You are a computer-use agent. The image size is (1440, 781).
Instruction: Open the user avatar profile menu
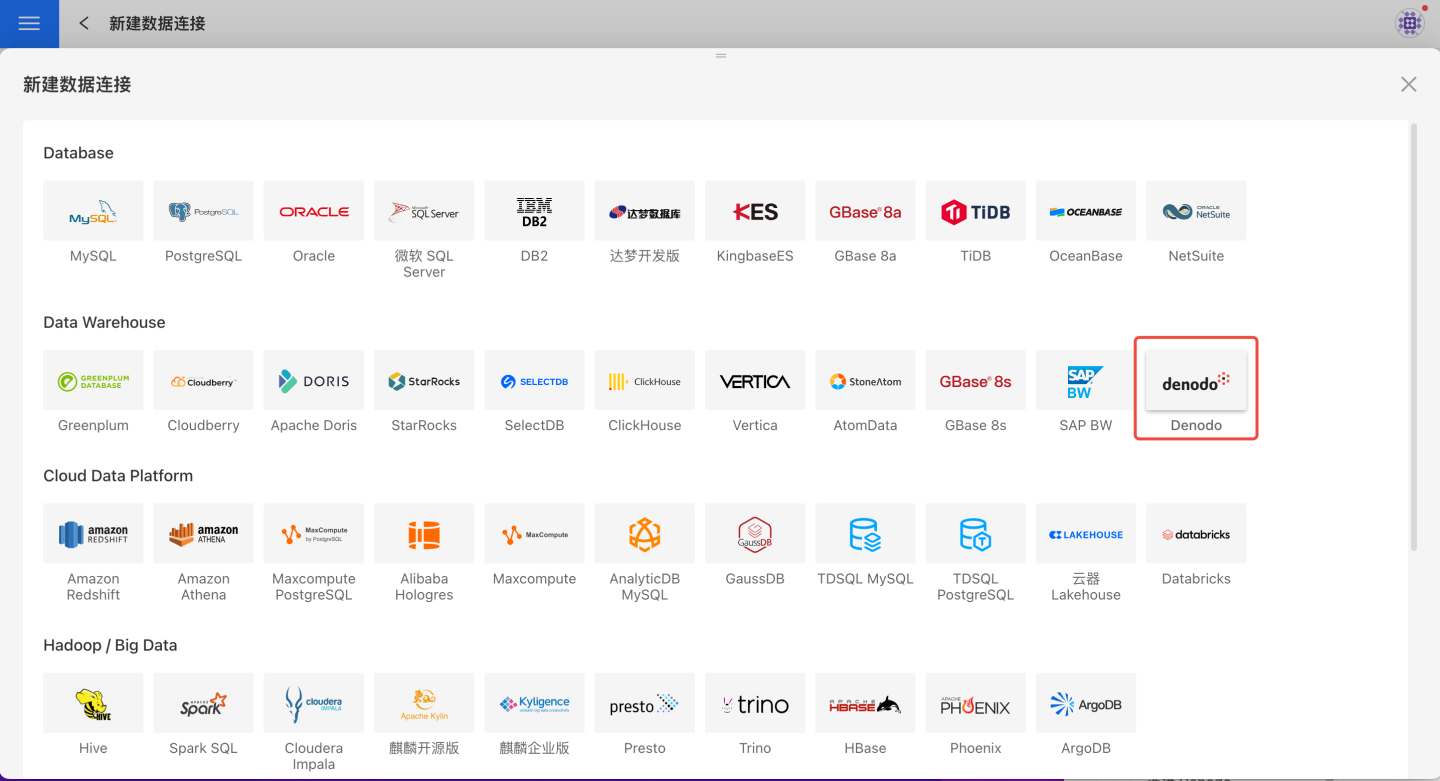click(x=1410, y=23)
